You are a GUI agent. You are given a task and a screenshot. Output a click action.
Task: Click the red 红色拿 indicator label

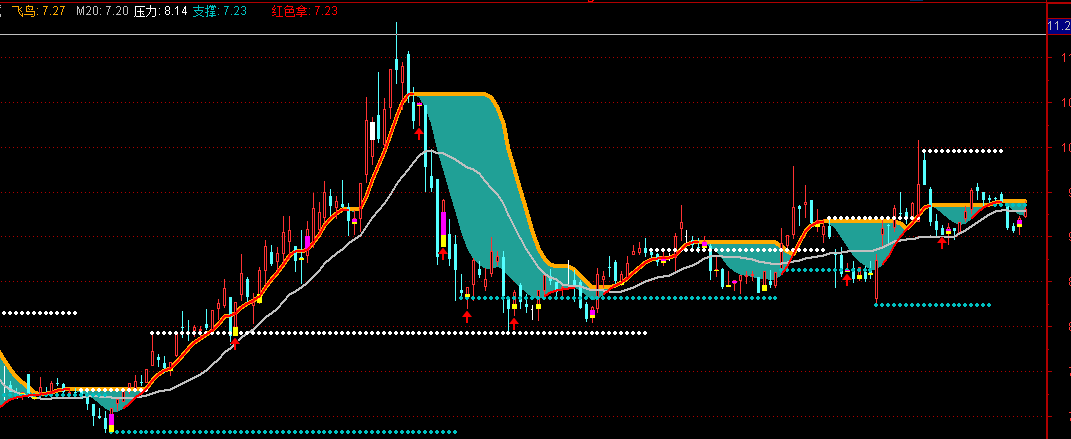pos(304,10)
